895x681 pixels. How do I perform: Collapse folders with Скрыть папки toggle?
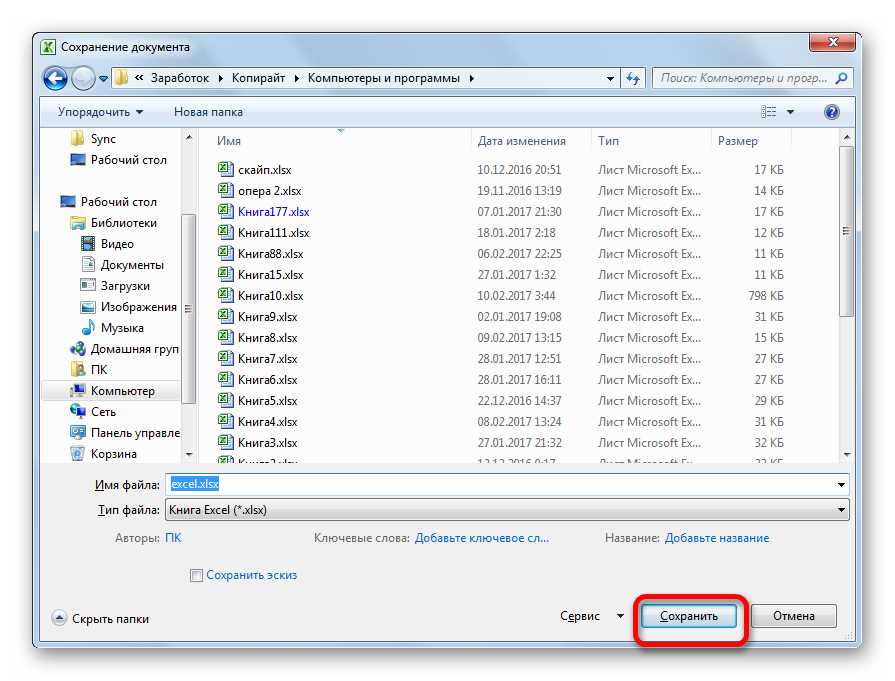59,619
